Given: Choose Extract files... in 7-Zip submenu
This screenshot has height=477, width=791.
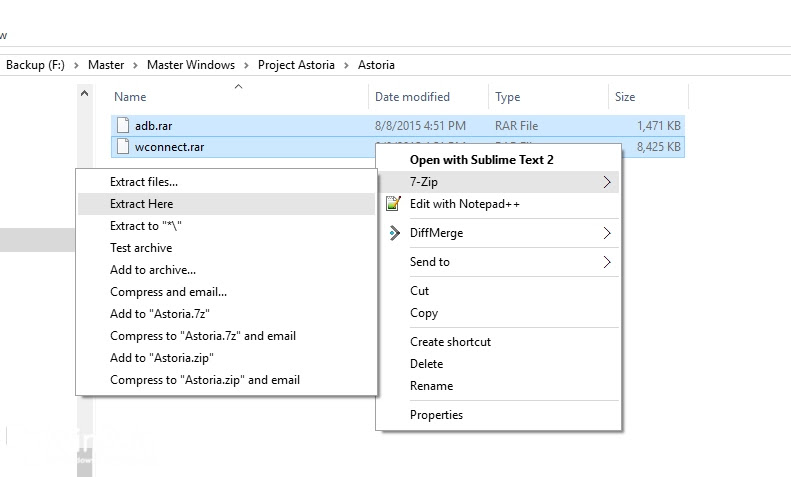Looking at the screenshot, I should click(x=226, y=182).
